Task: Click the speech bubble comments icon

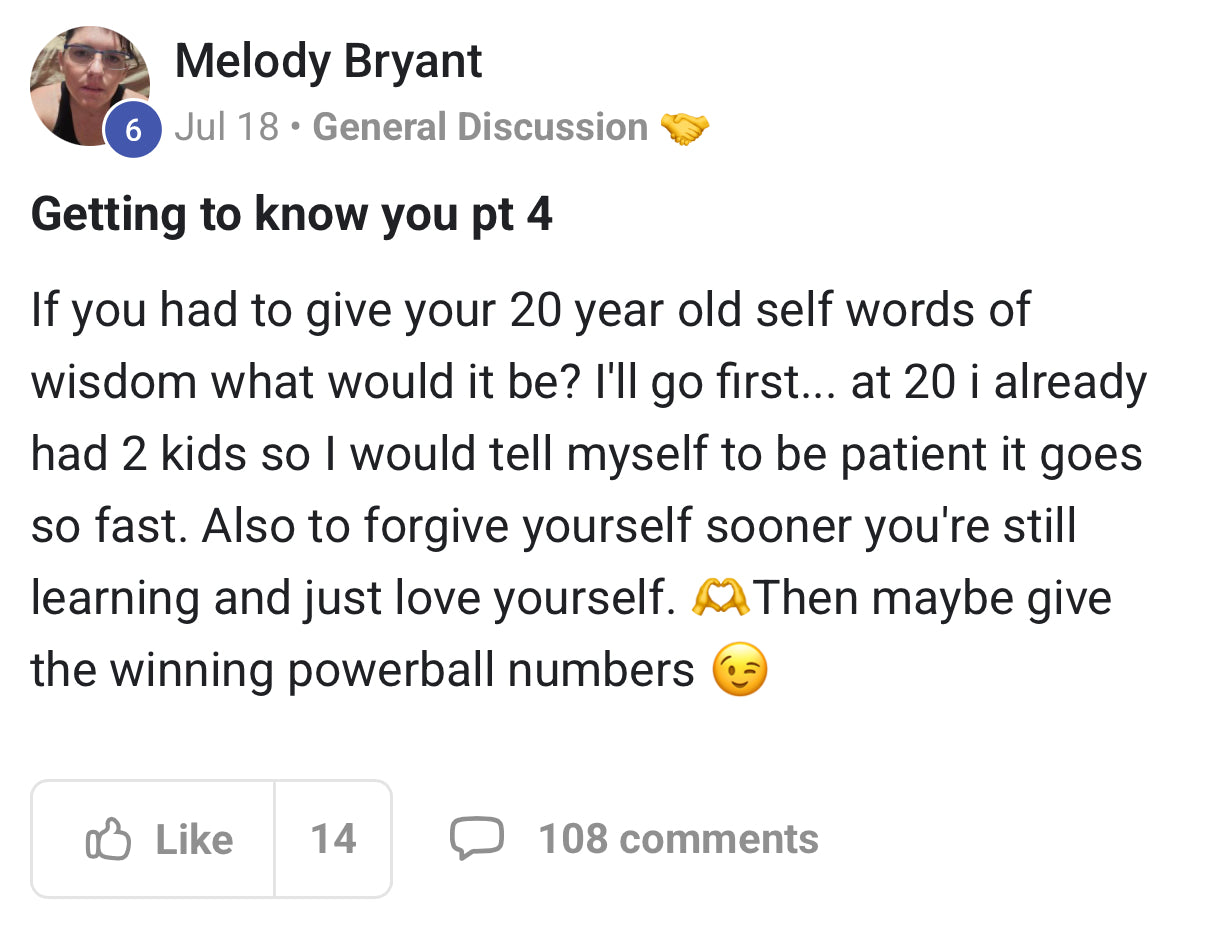Action: pos(475,839)
